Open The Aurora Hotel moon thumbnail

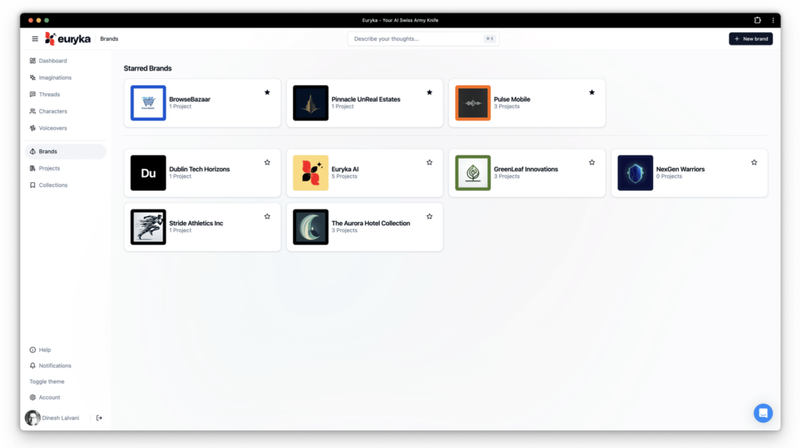point(310,227)
